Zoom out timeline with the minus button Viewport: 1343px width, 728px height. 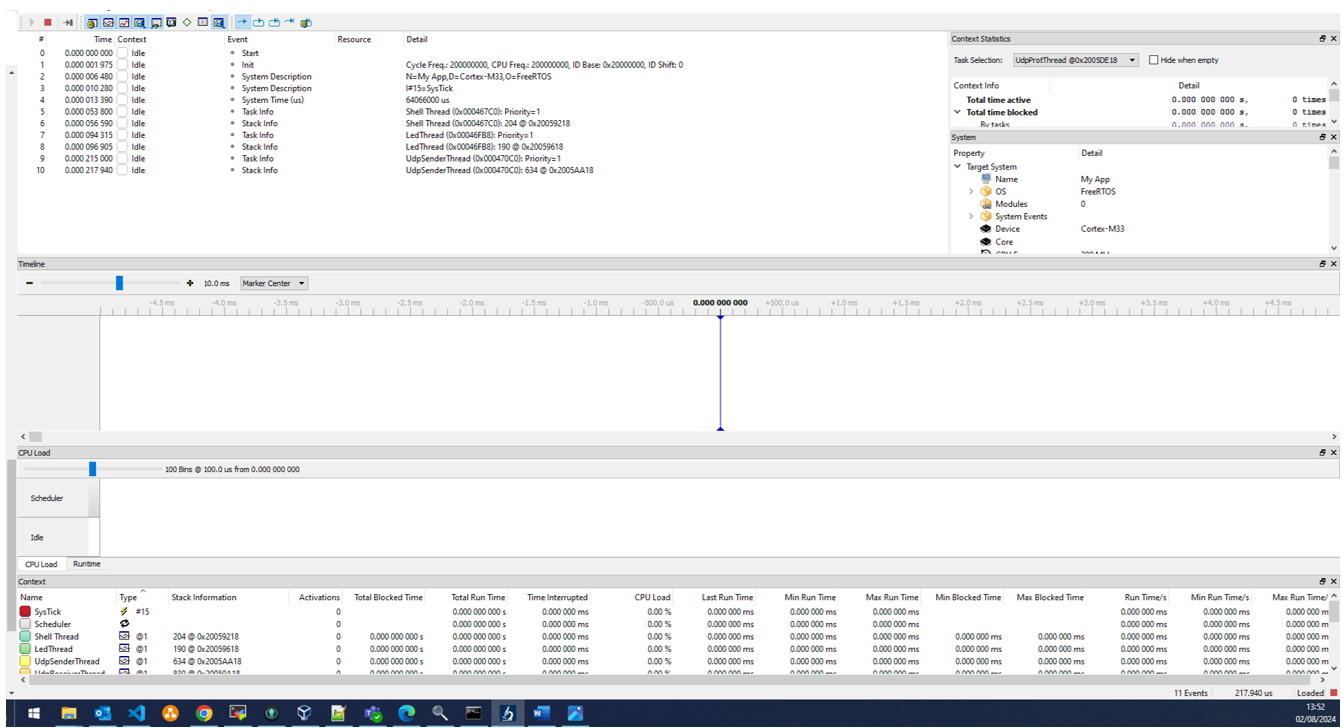pyautogui.click(x=30, y=284)
